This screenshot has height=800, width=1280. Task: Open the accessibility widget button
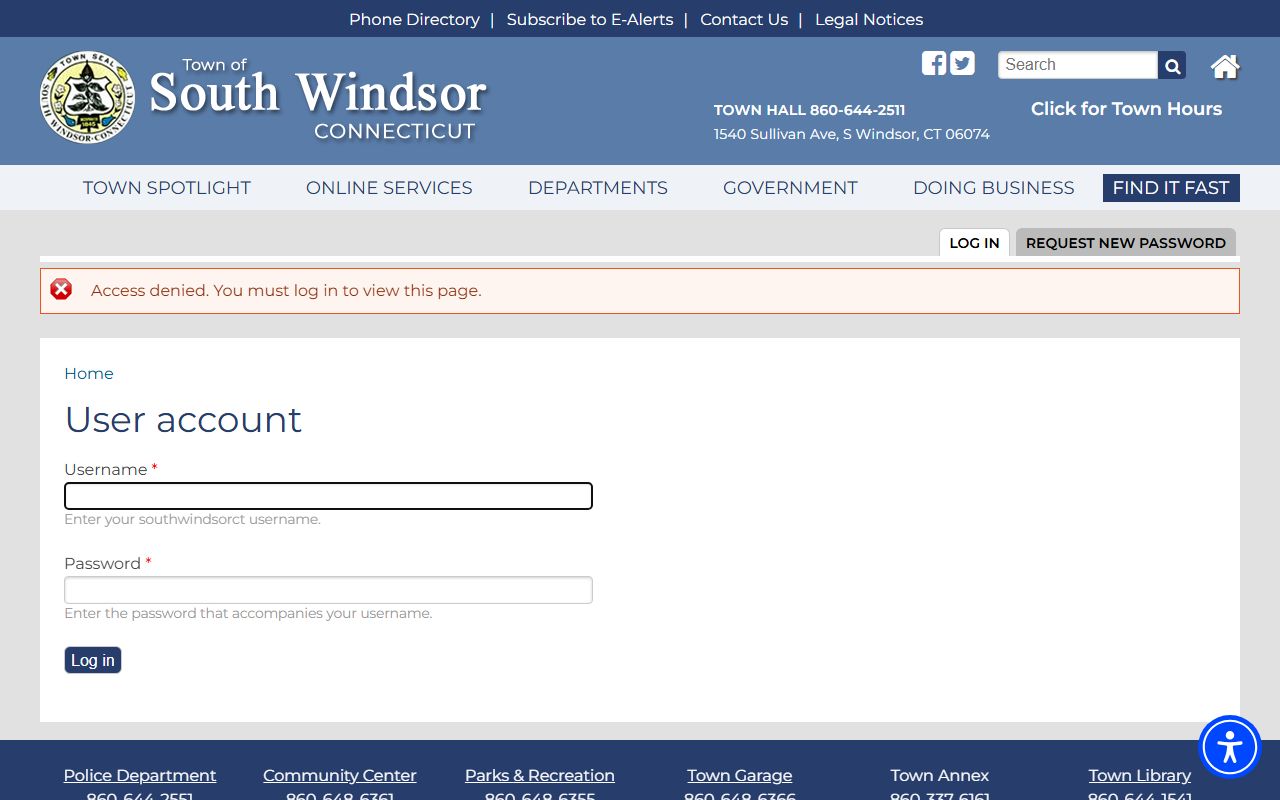coord(1230,747)
